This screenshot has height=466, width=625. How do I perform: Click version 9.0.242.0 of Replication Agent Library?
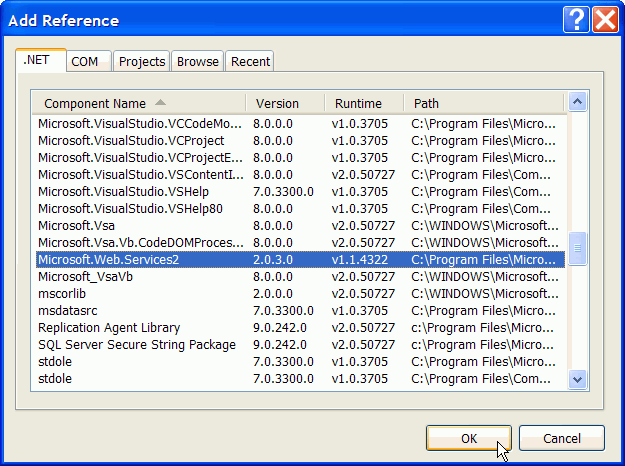280,328
